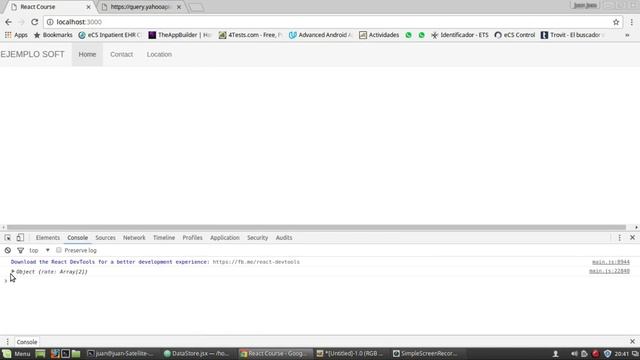The height and width of the screenshot is (360, 640).
Task: Open the top execution context dropdown
Action: [40, 250]
